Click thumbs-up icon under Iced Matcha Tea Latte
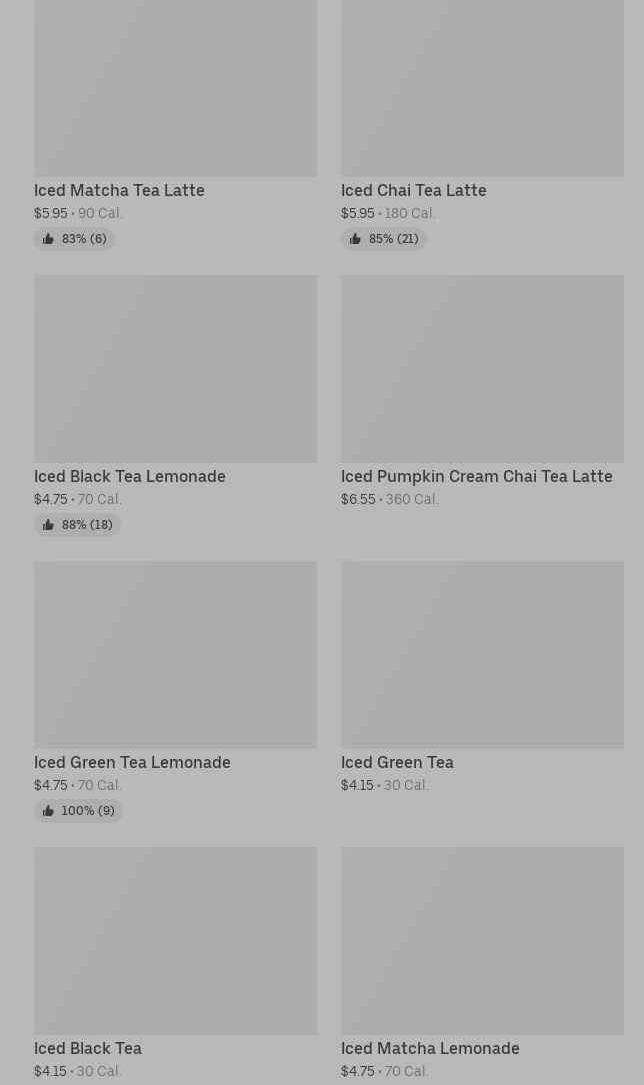Screen dimensions: 644x1085 pos(48,239)
